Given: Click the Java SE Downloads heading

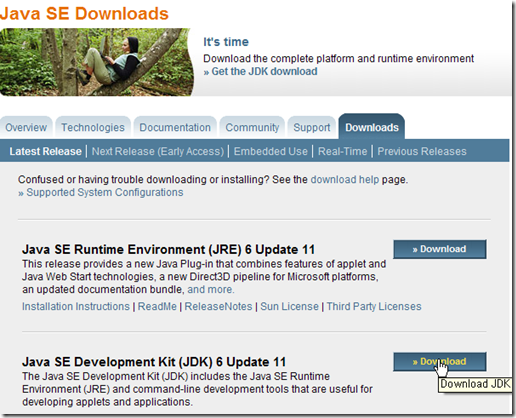Looking at the screenshot, I should tap(84, 14).
